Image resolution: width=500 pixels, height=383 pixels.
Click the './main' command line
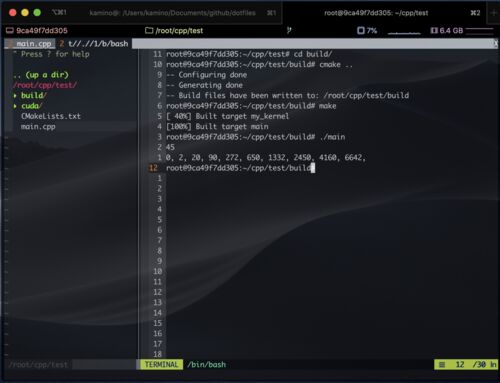point(255,137)
